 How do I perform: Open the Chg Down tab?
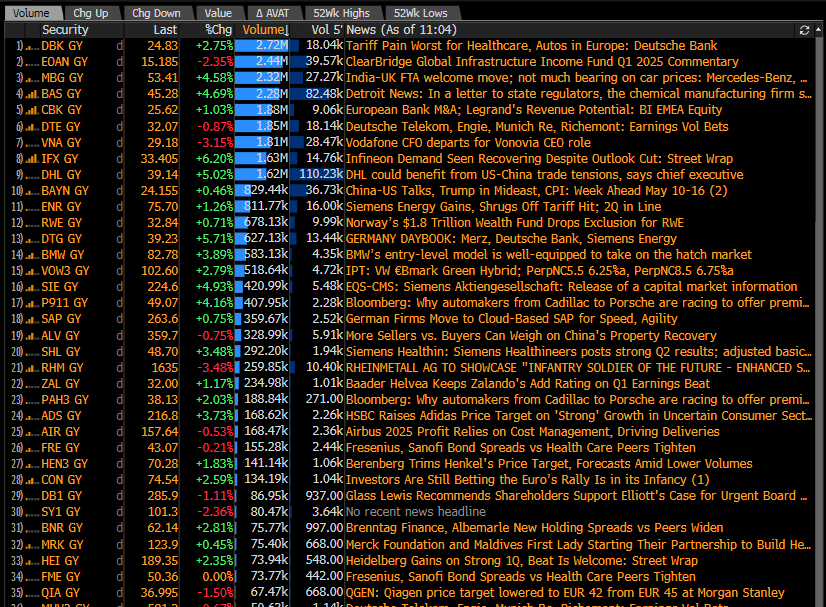(x=156, y=13)
